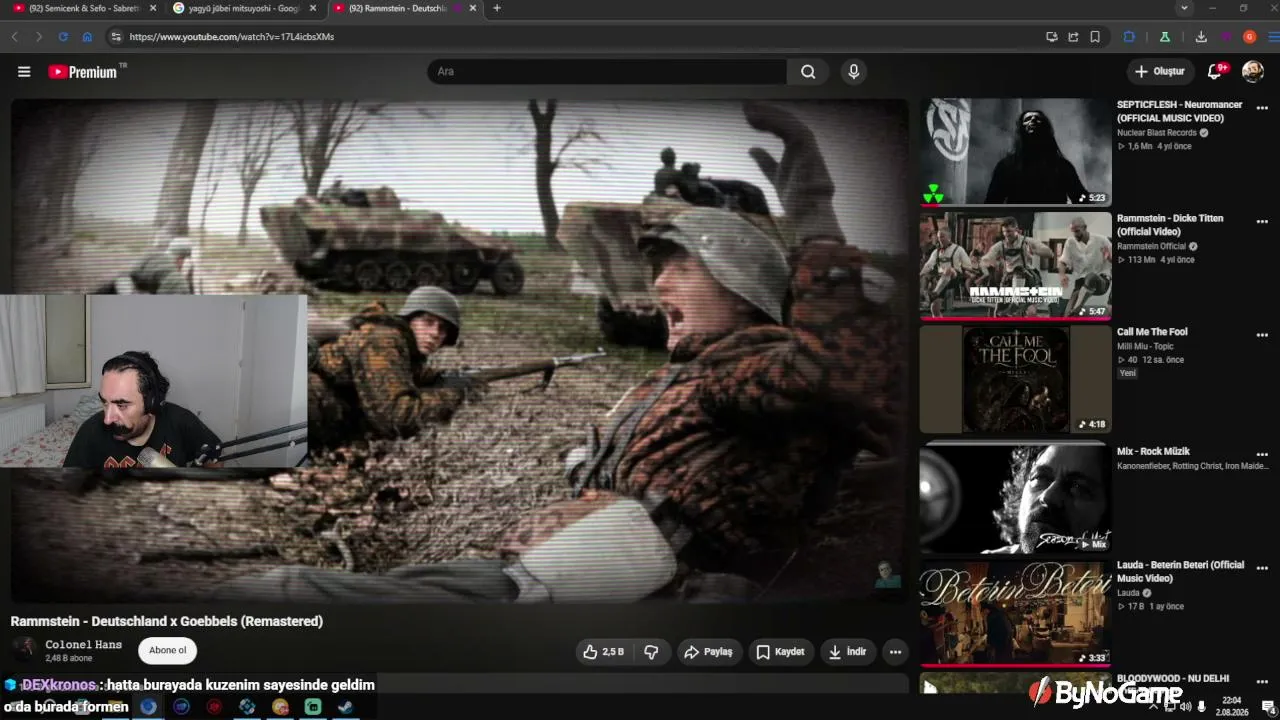Open options for SEPTICFLESH Neuromancer video
The image size is (1280, 720).
pyautogui.click(x=1262, y=108)
